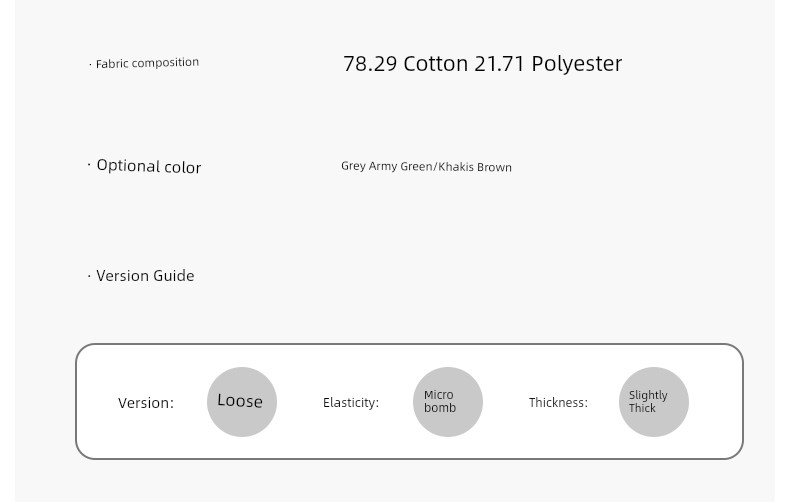Click the Loose version circle
Image resolution: width=790 pixels, height=502 pixels.
click(x=242, y=402)
